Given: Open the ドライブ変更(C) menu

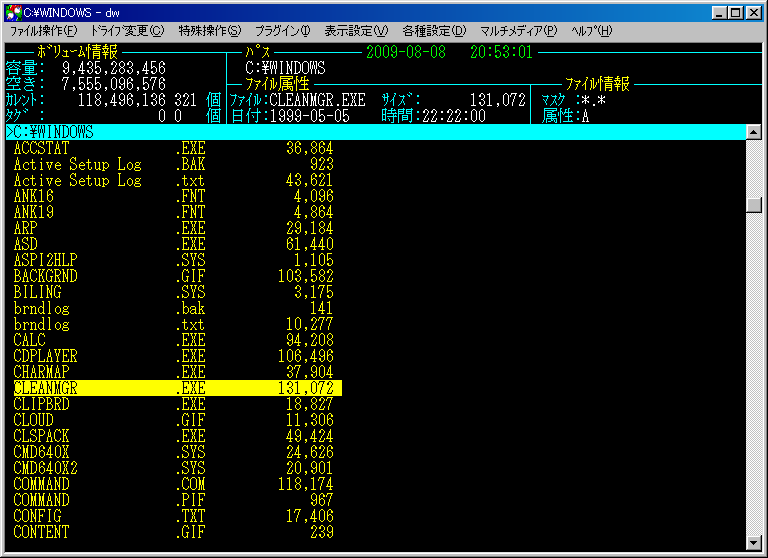Looking at the screenshot, I should click(x=127, y=31).
